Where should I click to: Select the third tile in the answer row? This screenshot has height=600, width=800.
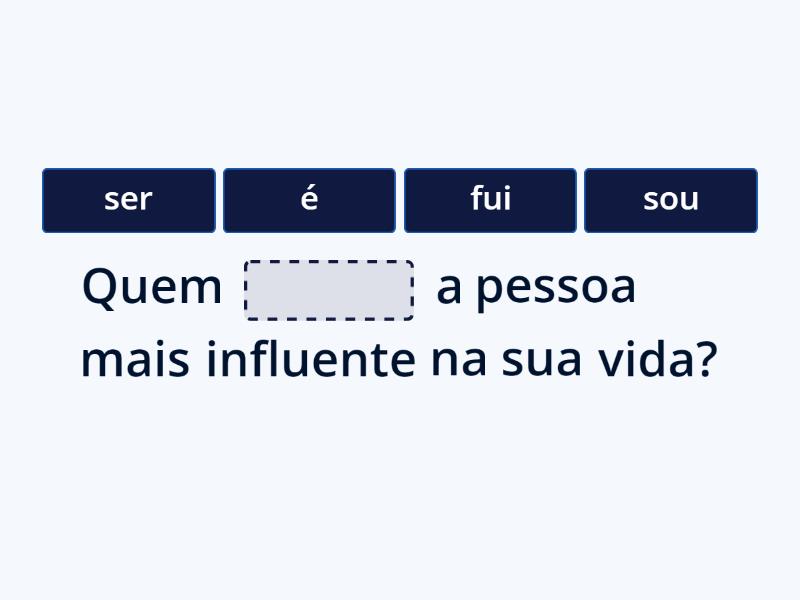[489, 199]
